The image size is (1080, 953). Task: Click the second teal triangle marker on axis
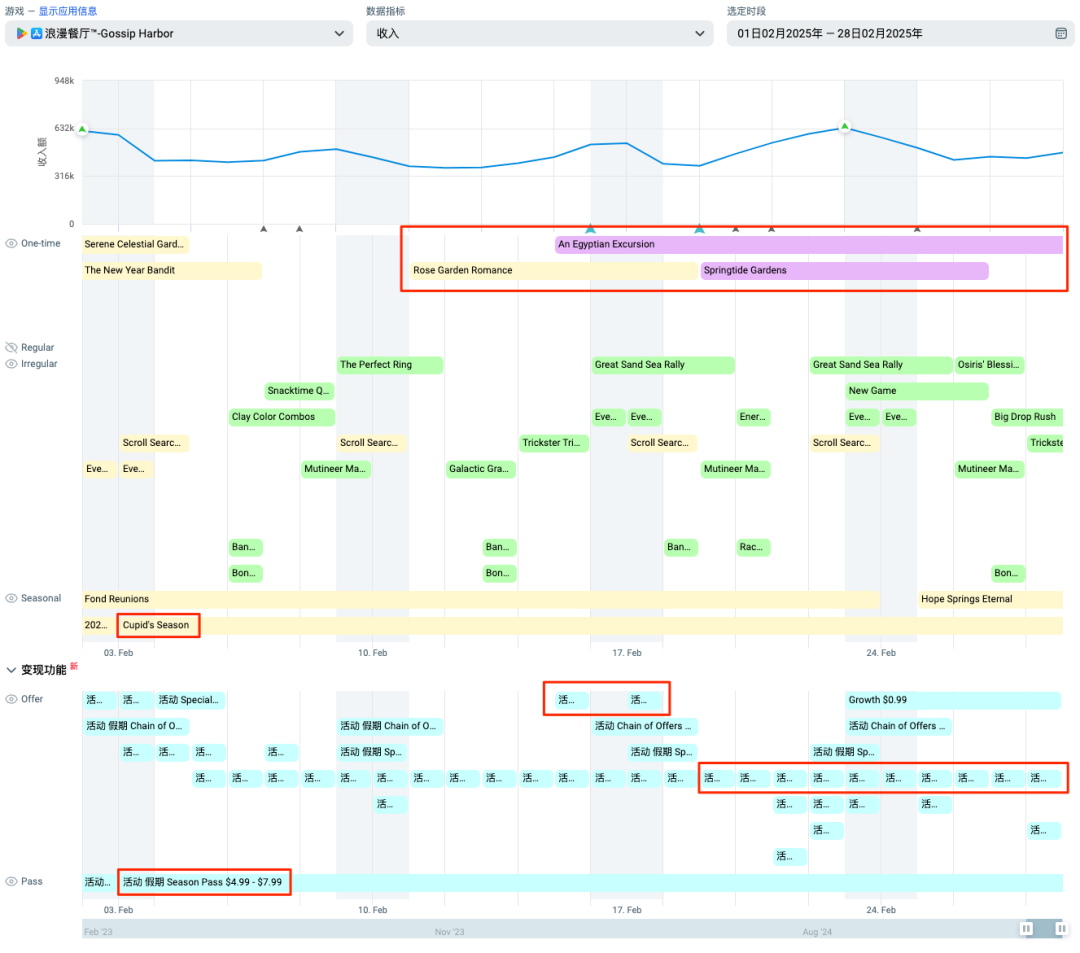(699, 229)
